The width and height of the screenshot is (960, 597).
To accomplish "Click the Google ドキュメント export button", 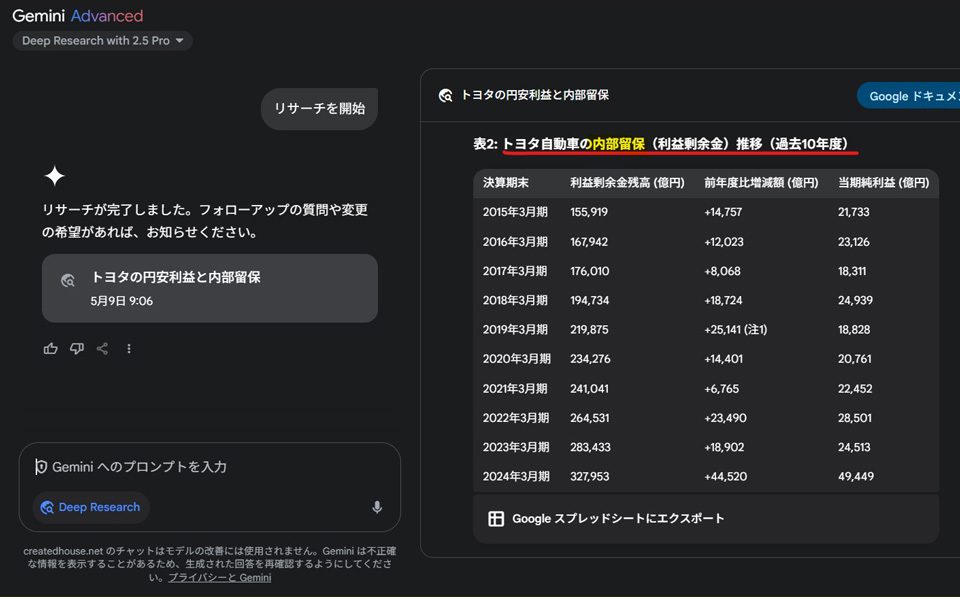I will click(909, 96).
